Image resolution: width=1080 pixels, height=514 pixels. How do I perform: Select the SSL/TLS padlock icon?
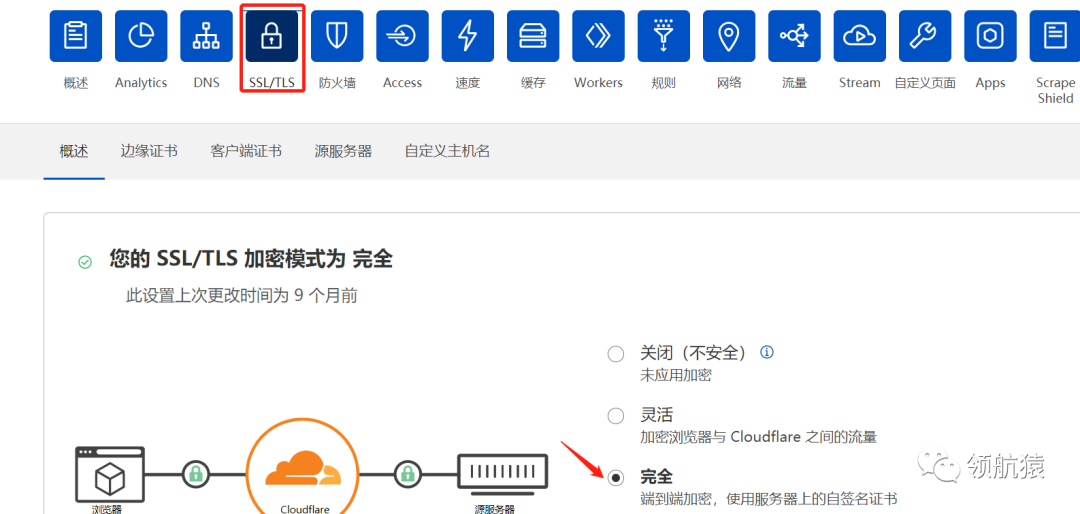tap(272, 36)
